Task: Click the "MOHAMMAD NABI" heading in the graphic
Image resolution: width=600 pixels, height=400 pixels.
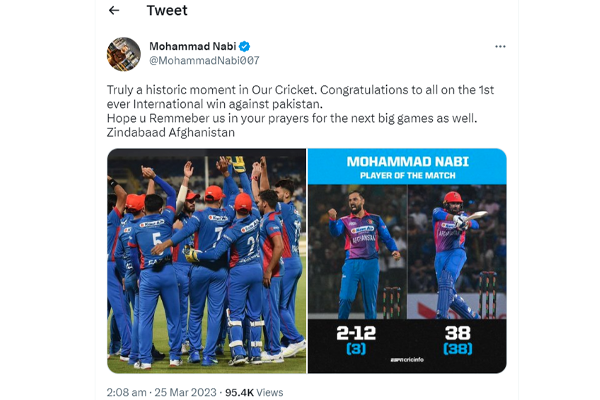Action: pyautogui.click(x=406, y=161)
